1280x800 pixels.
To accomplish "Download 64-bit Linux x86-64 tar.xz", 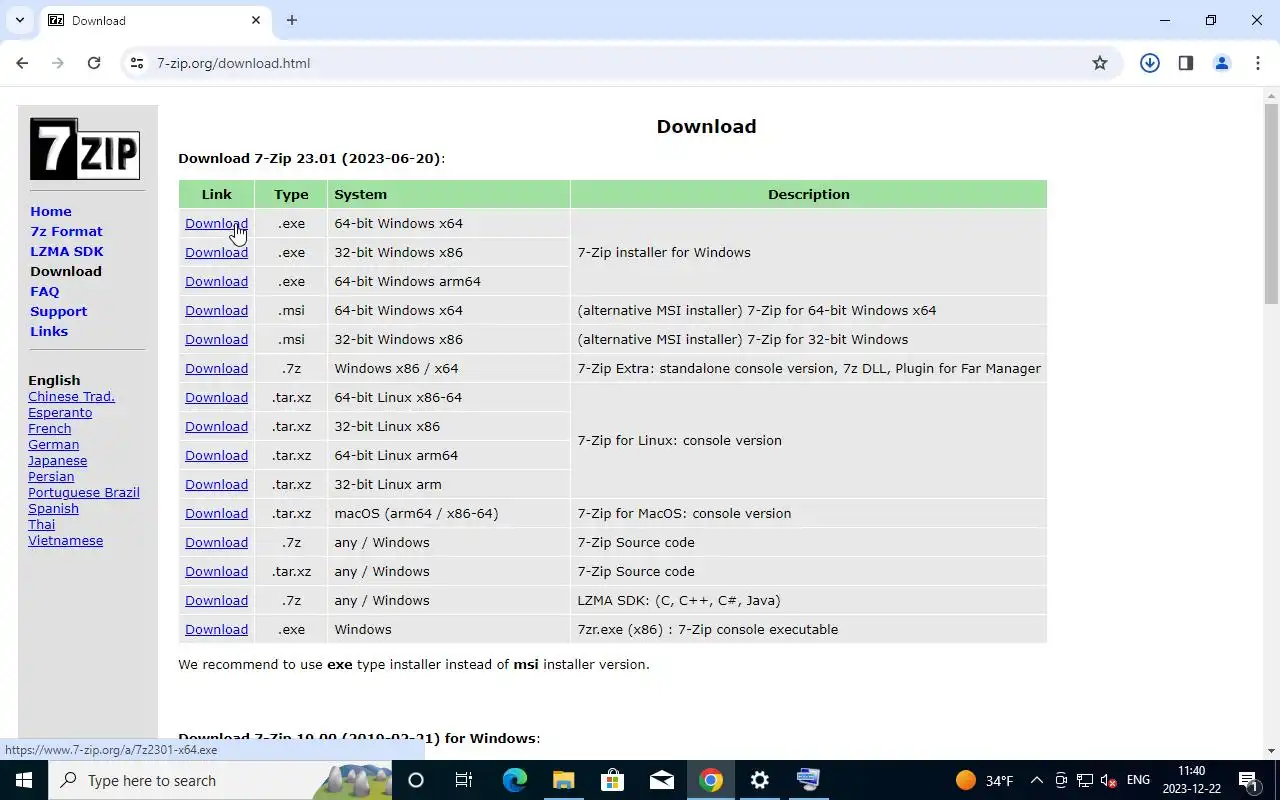I will [x=216, y=397].
